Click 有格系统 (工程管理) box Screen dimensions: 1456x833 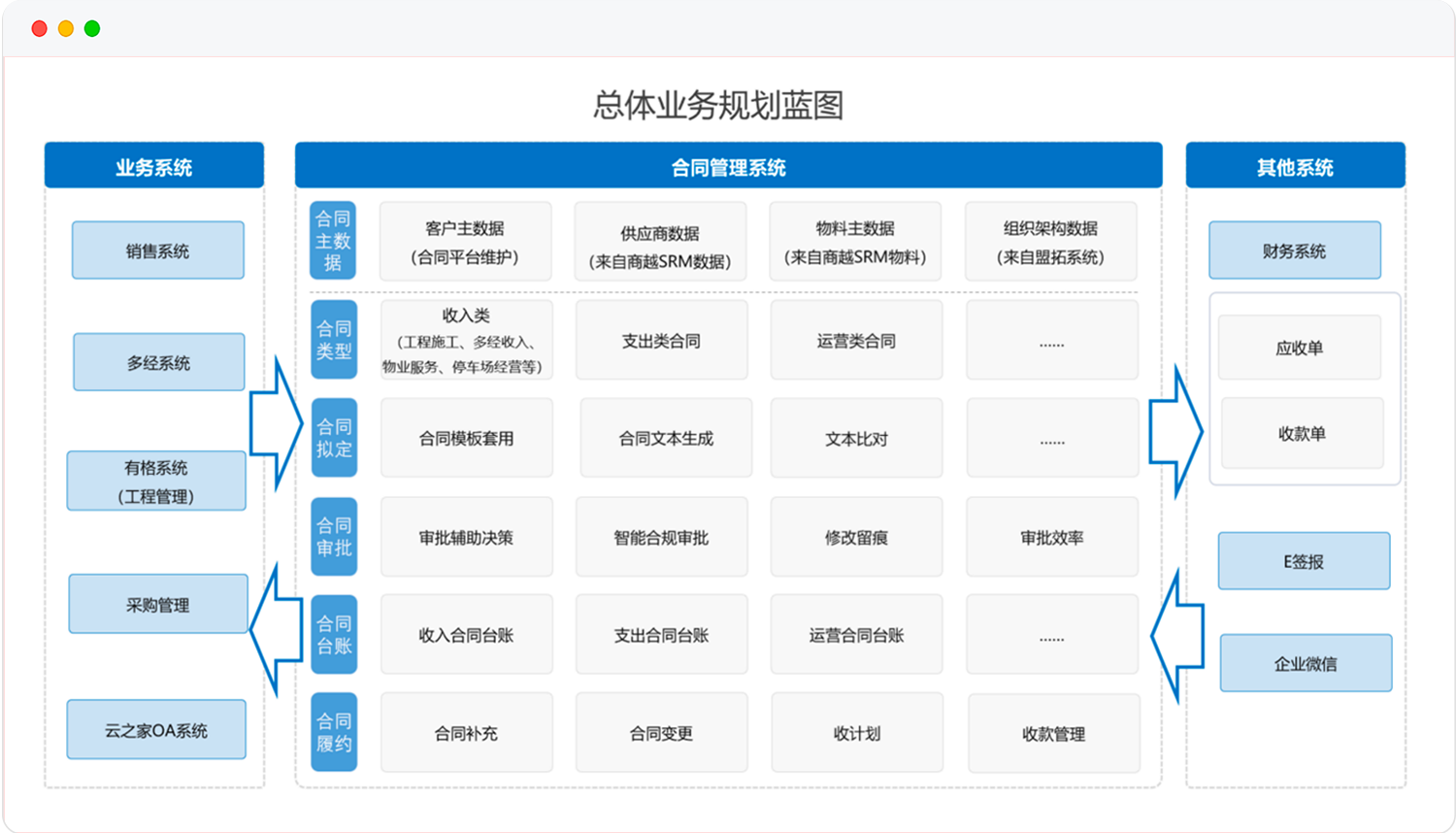pyautogui.click(x=156, y=481)
